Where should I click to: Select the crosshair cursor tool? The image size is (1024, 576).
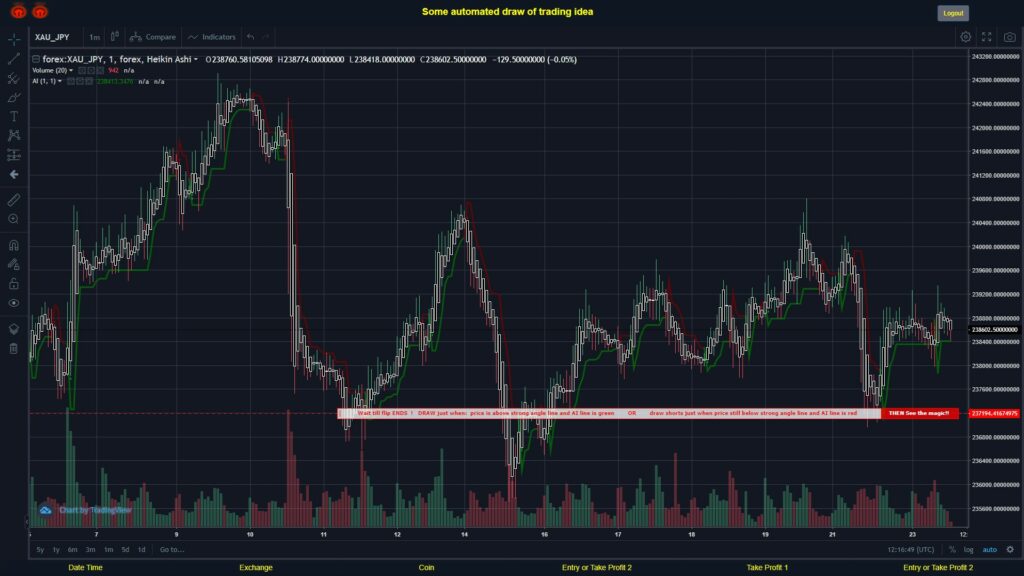tap(14, 39)
